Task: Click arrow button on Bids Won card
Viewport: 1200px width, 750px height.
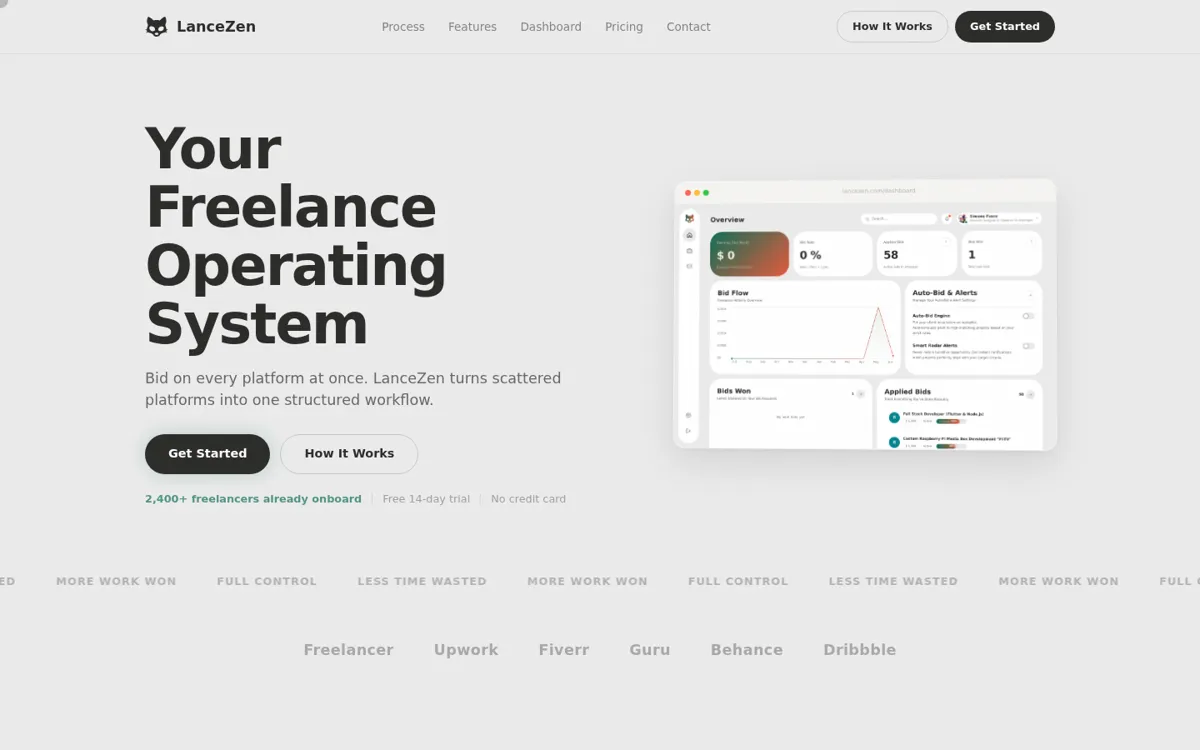Action: (x=861, y=394)
